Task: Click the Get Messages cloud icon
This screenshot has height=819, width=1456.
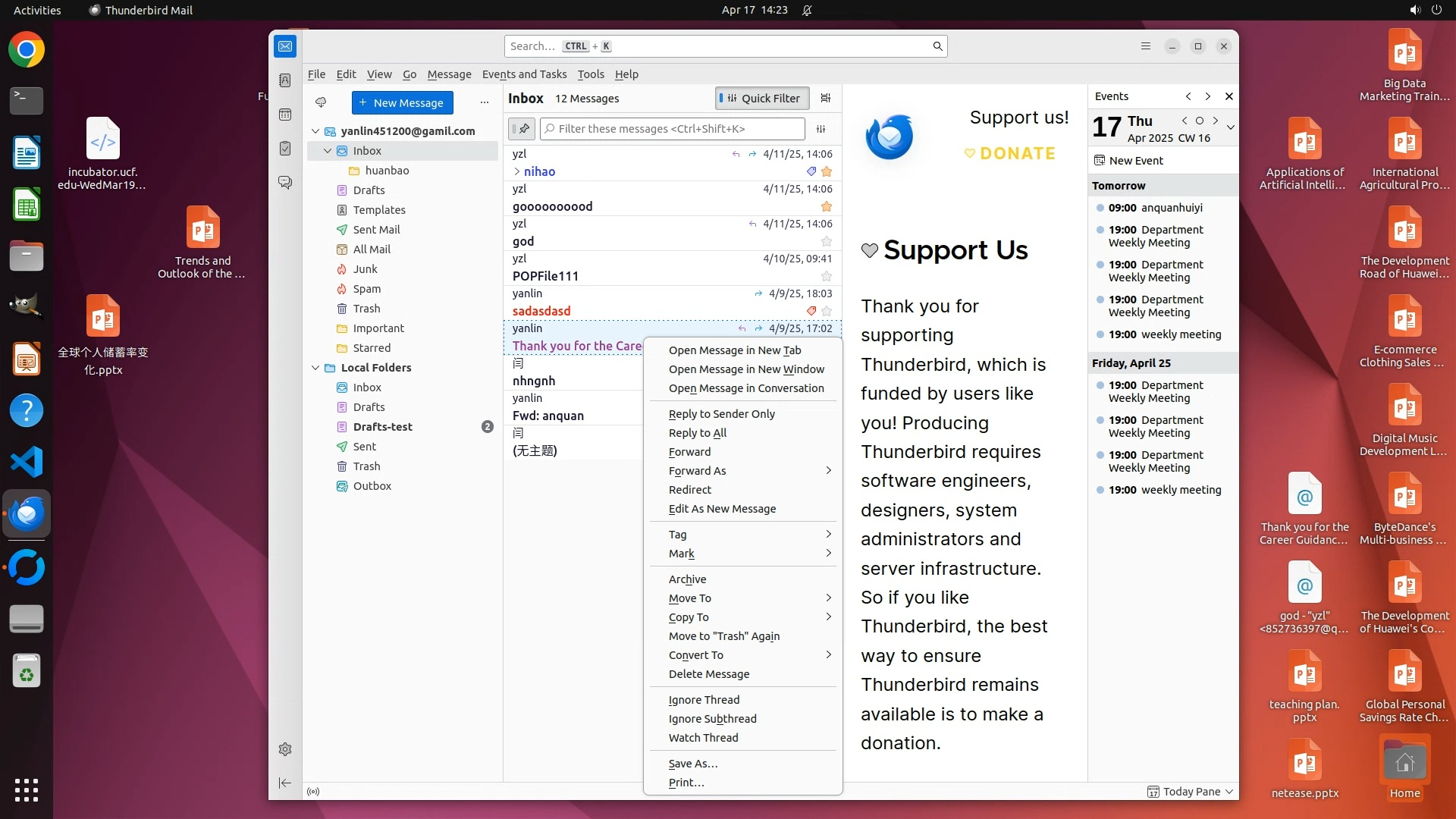Action: coord(321,102)
